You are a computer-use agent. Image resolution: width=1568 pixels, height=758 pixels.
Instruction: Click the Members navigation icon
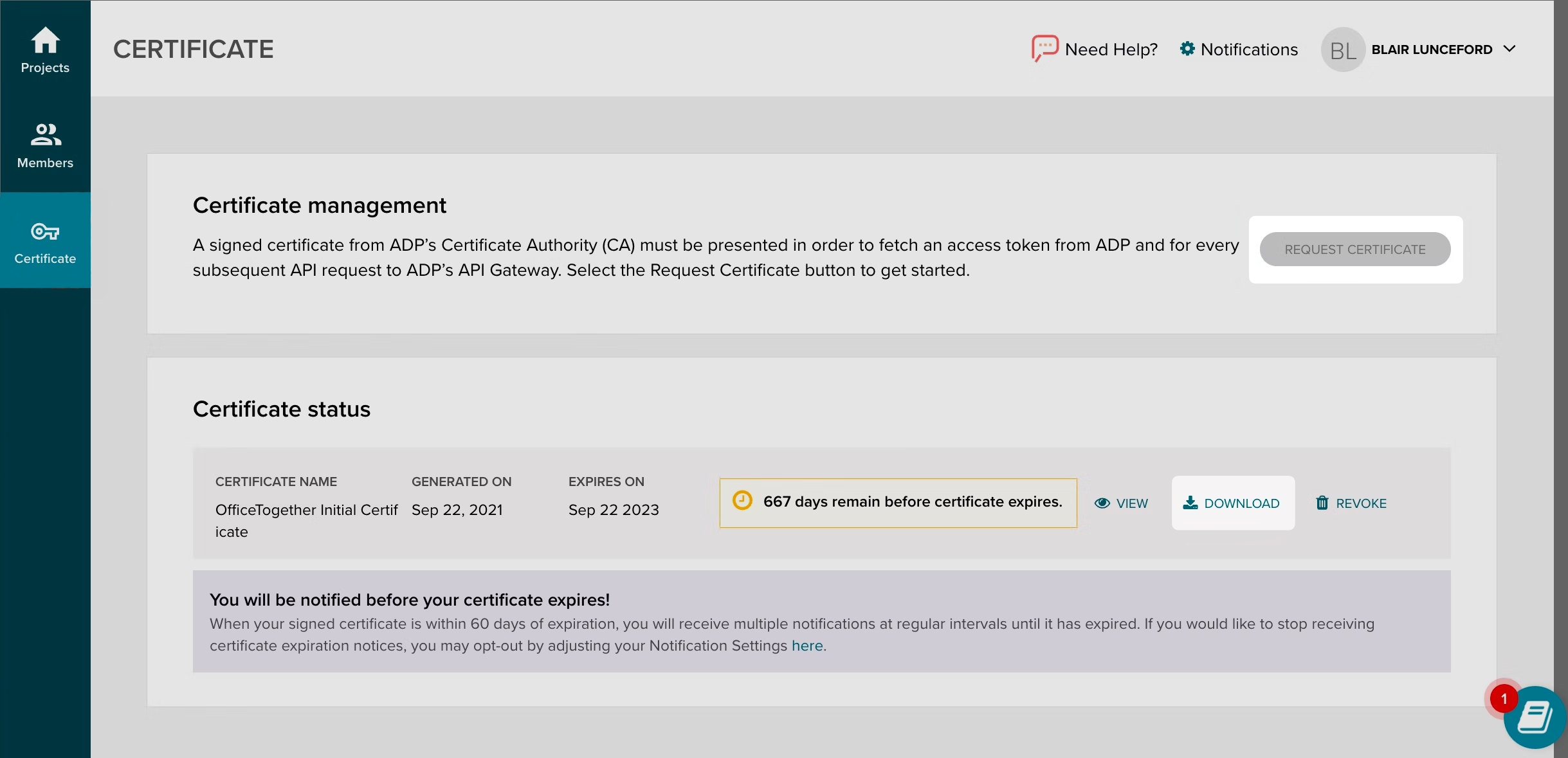(x=45, y=144)
